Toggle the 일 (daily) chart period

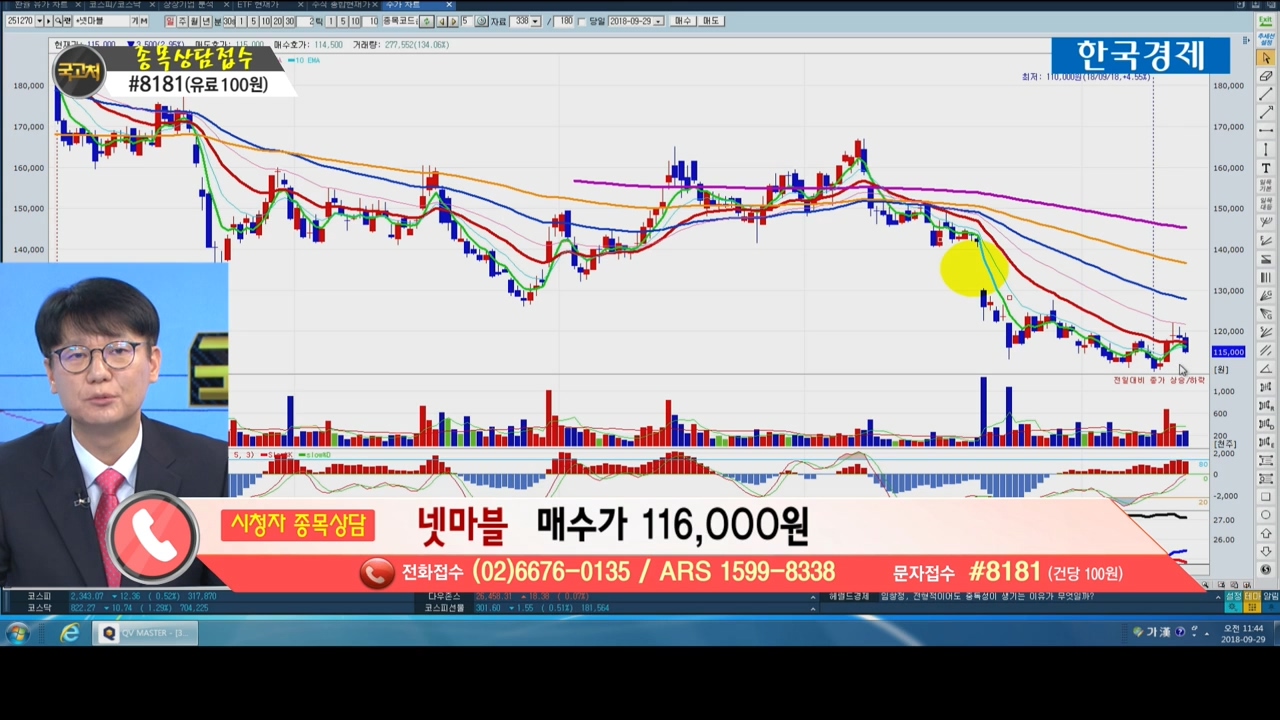171,21
